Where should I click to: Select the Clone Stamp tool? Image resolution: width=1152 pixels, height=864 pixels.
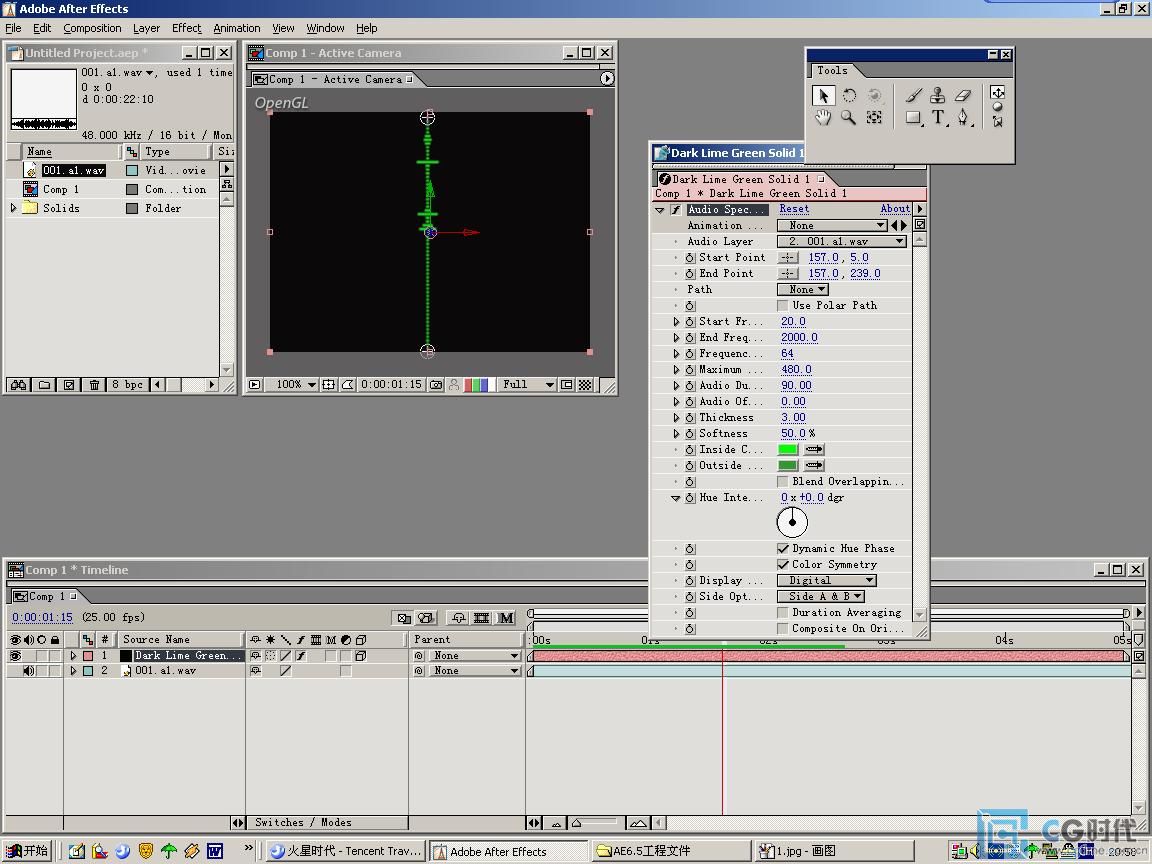click(937, 96)
